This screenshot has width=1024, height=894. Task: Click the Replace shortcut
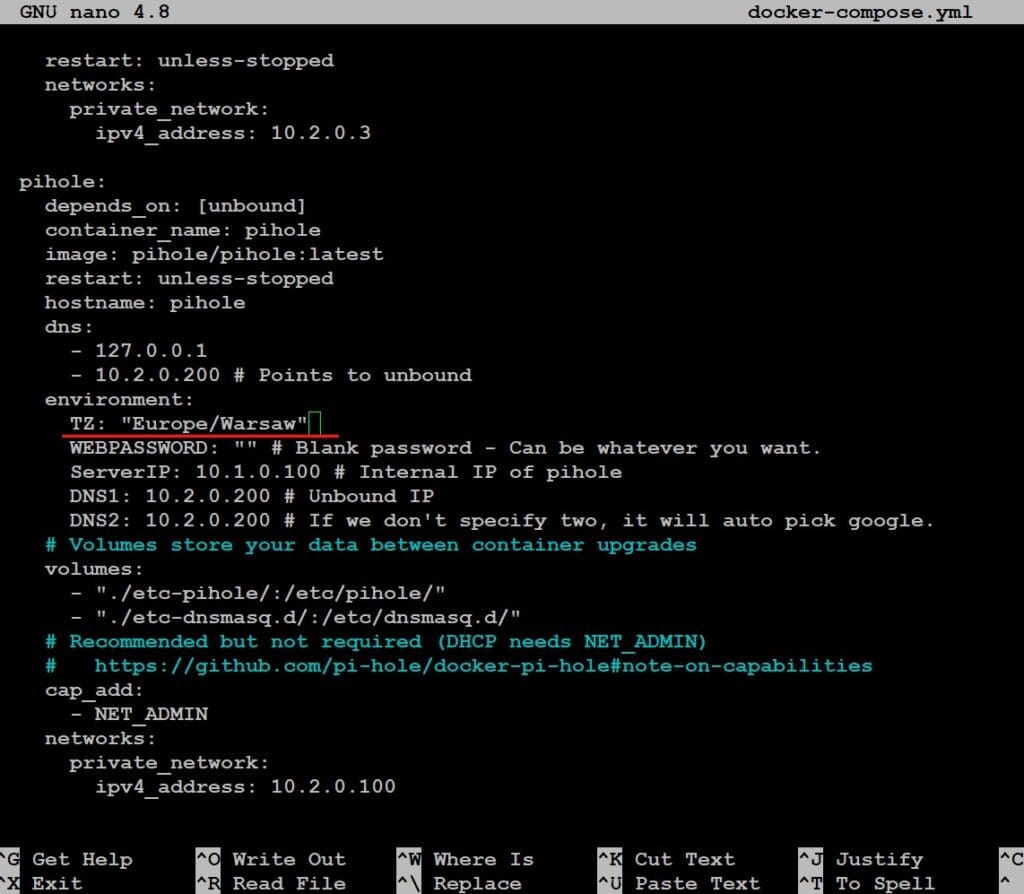[x=460, y=884]
